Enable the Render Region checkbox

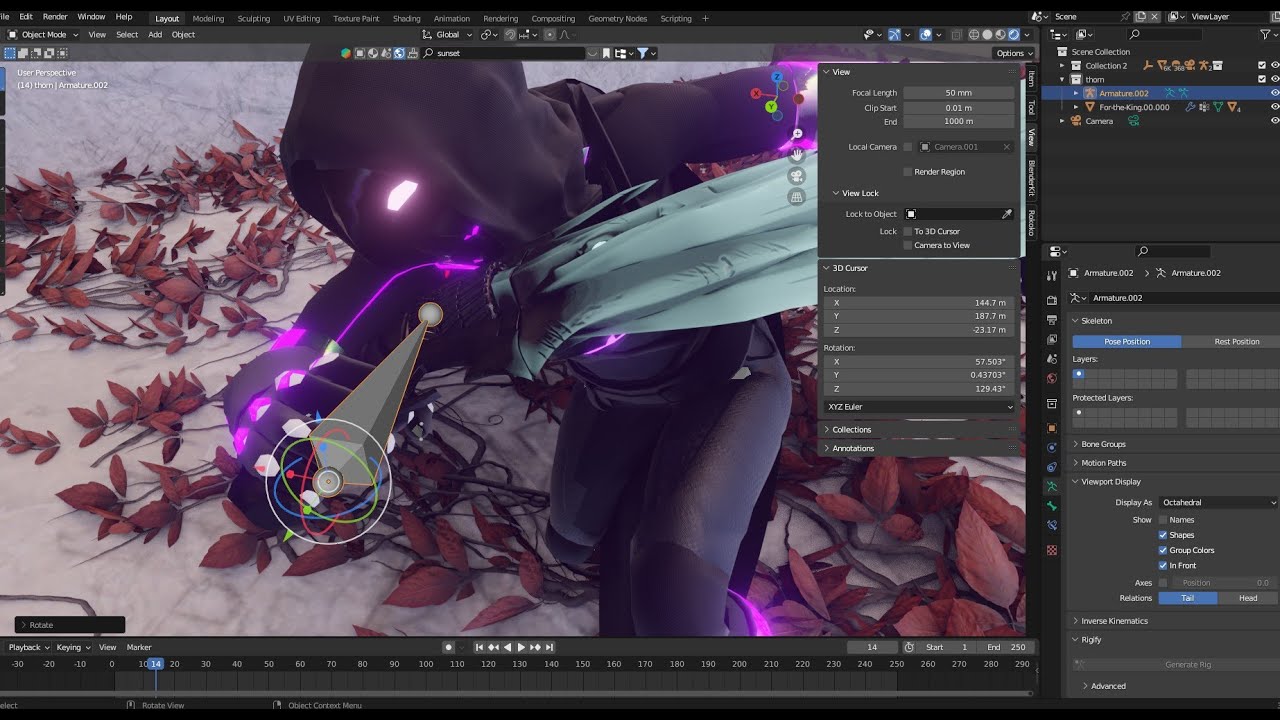coord(907,172)
